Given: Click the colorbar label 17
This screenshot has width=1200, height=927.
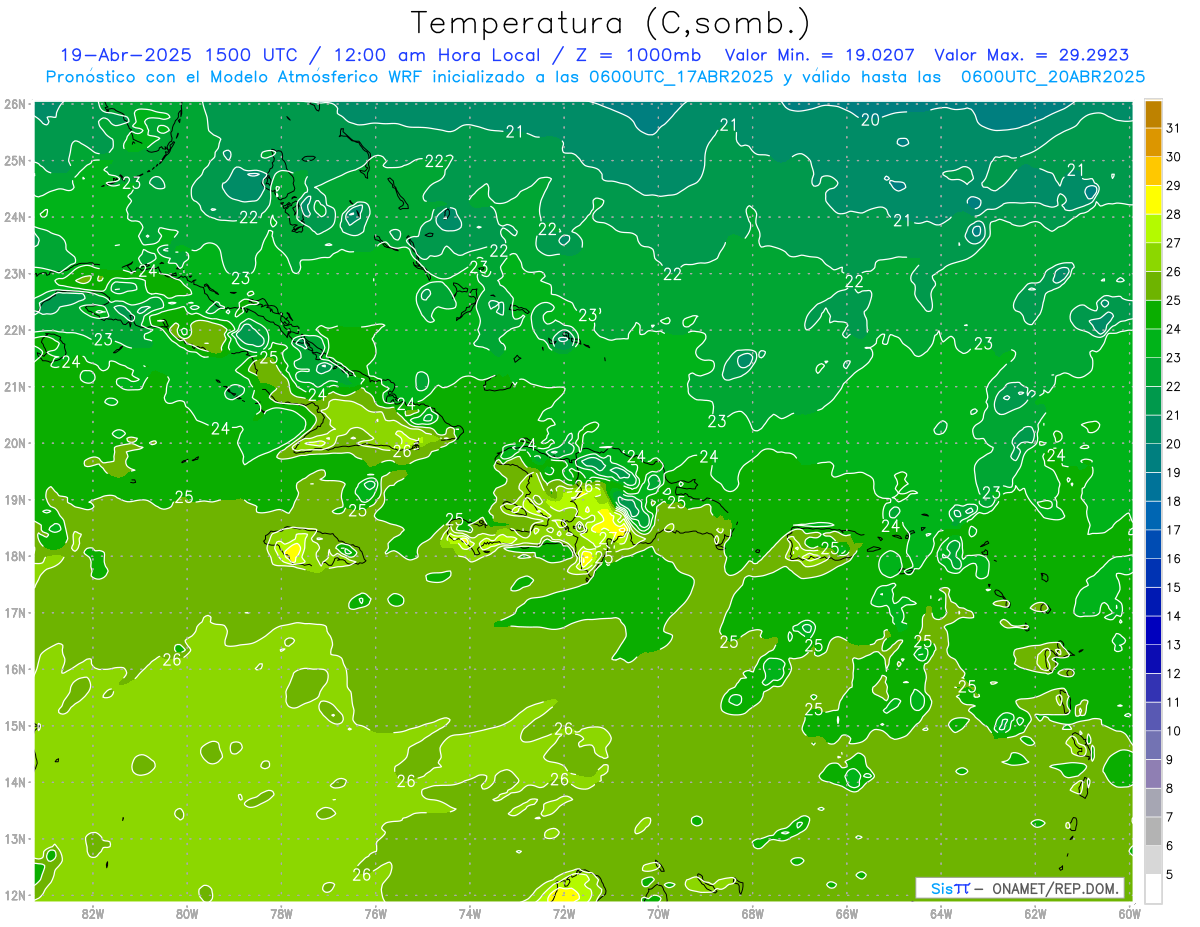Looking at the screenshot, I should (x=1173, y=530).
